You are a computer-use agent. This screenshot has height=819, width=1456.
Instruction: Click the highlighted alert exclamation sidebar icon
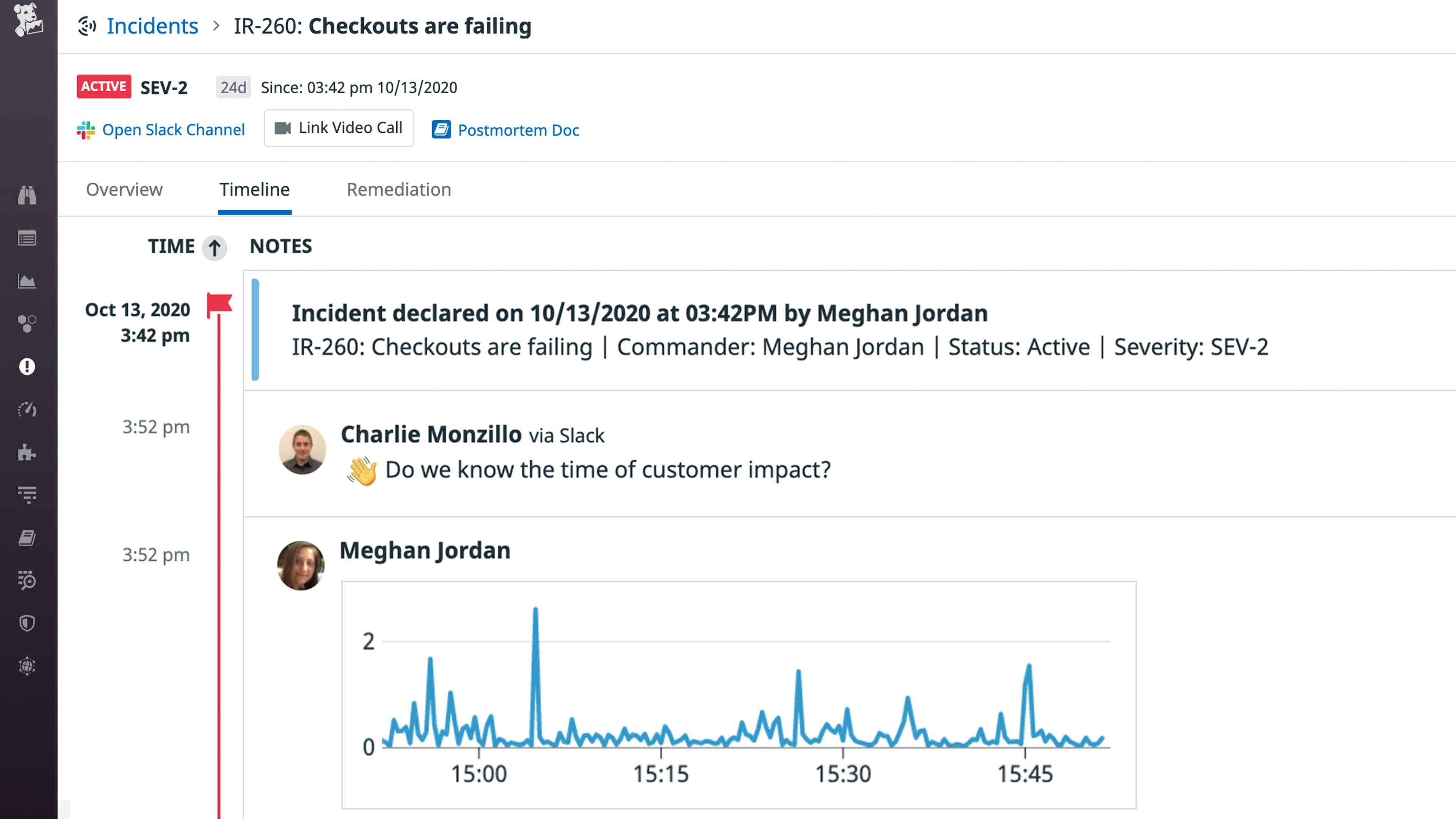point(28,367)
